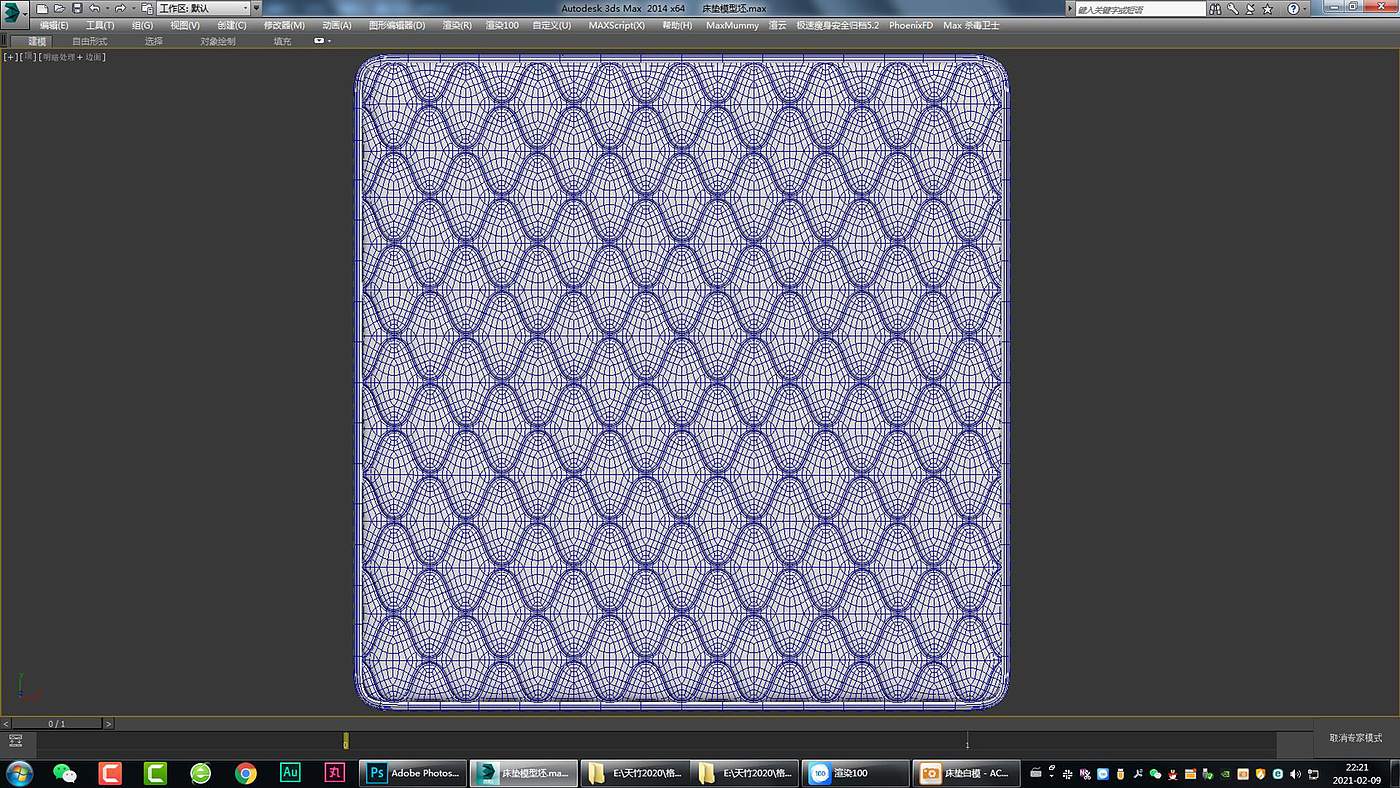The height and width of the screenshot is (788, 1400).
Task: Click 取消专家模式 button
Action: (x=1355, y=737)
